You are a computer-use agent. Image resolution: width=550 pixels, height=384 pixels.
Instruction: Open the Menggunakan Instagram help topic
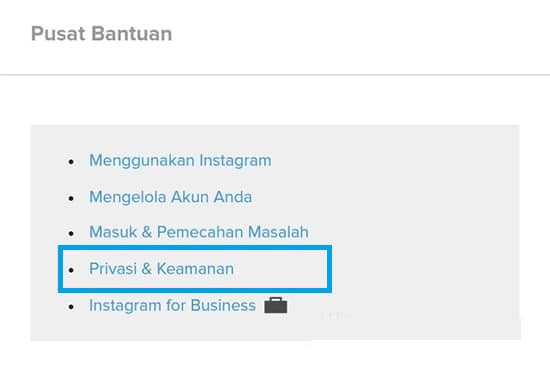tap(180, 161)
